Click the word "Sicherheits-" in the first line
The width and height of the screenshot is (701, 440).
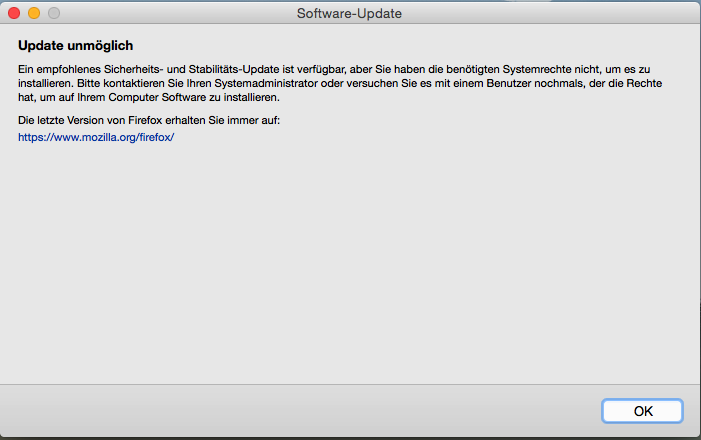134,69
